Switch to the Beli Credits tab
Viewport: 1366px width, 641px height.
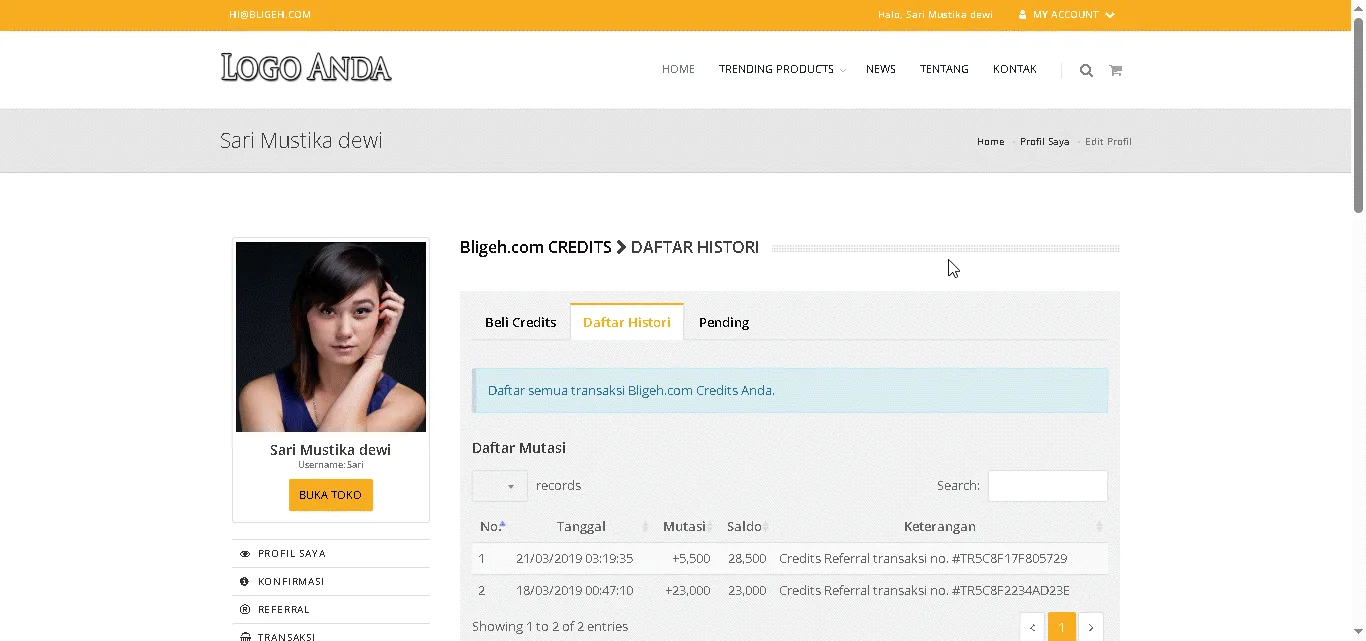coord(520,322)
